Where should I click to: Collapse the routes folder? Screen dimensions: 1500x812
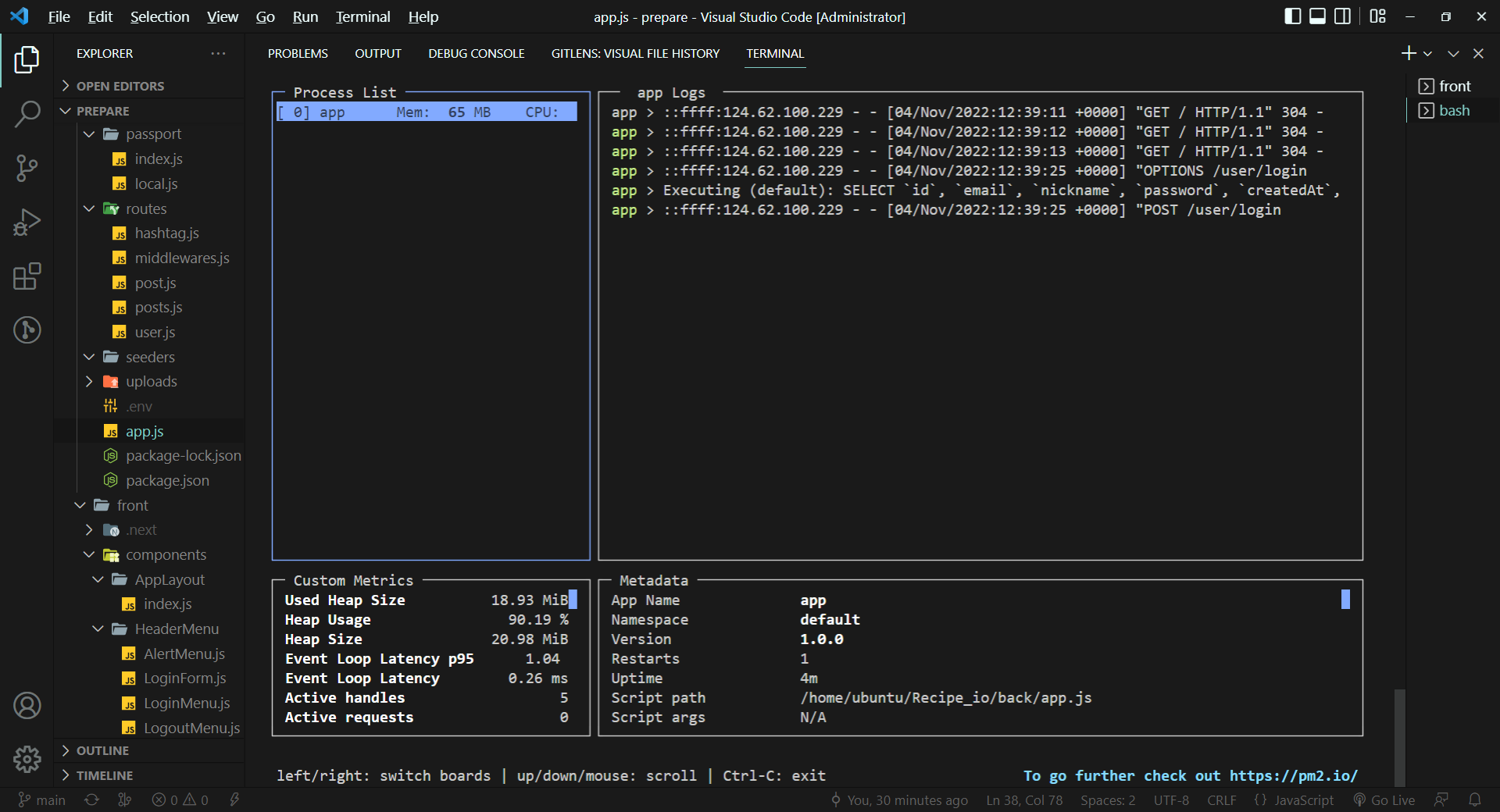[x=149, y=208]
